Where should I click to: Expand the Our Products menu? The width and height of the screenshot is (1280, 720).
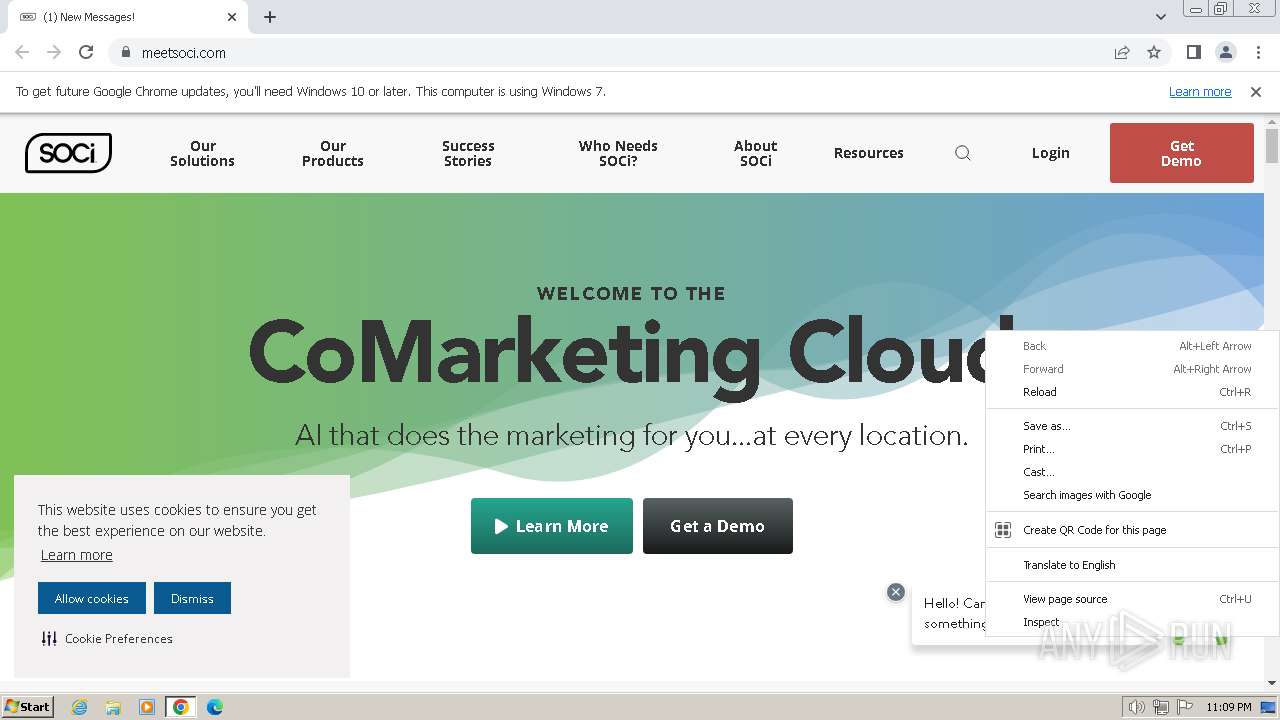(x=333, y=153)
